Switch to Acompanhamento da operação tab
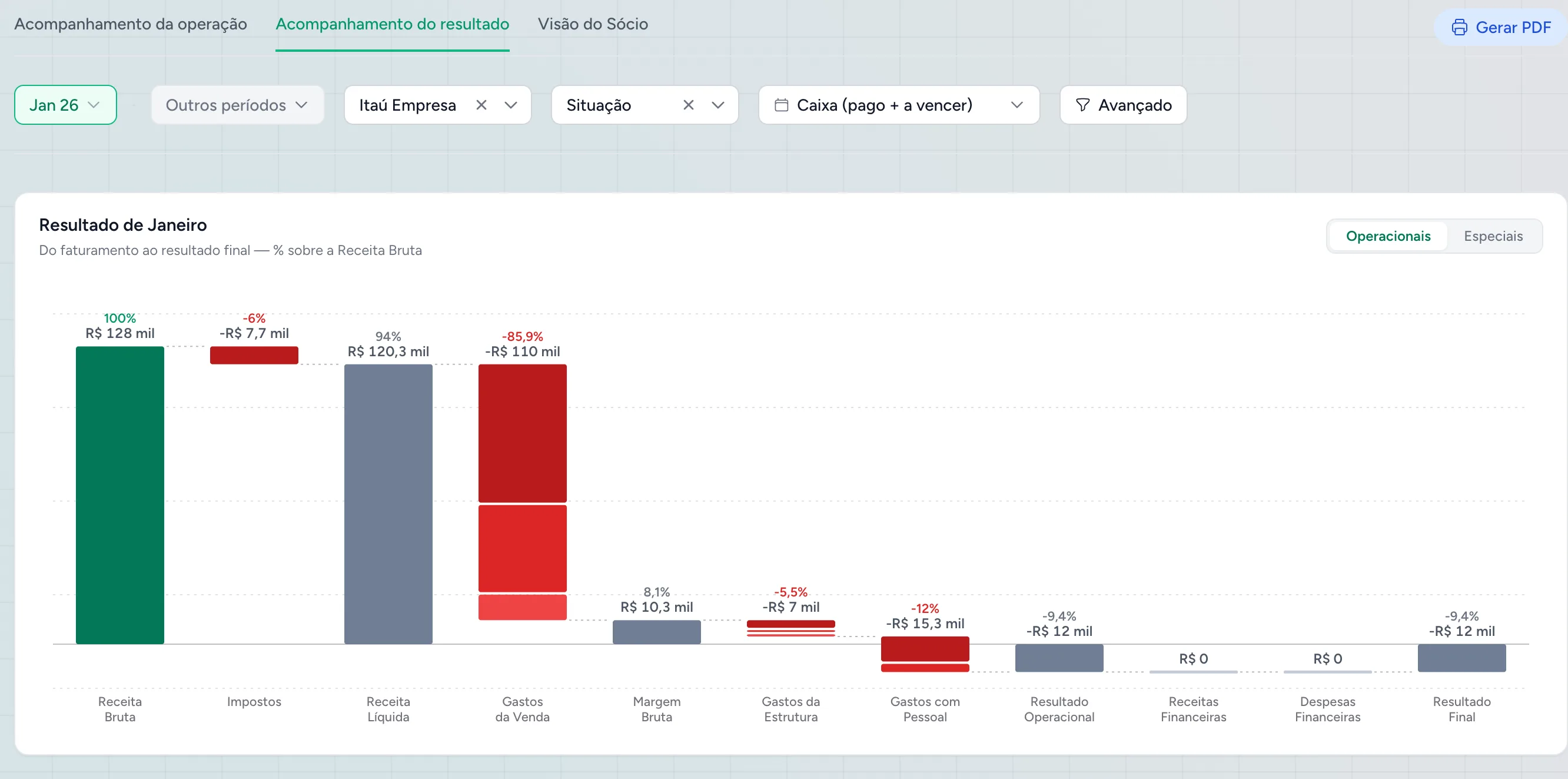Image resolution: width=1568 pixels, height=779 pixels. click(130, 24)
